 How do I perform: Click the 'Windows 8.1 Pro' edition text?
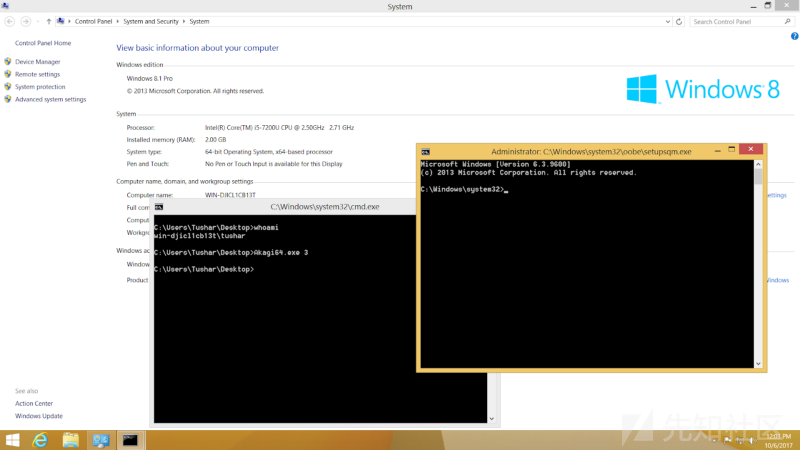149,79
